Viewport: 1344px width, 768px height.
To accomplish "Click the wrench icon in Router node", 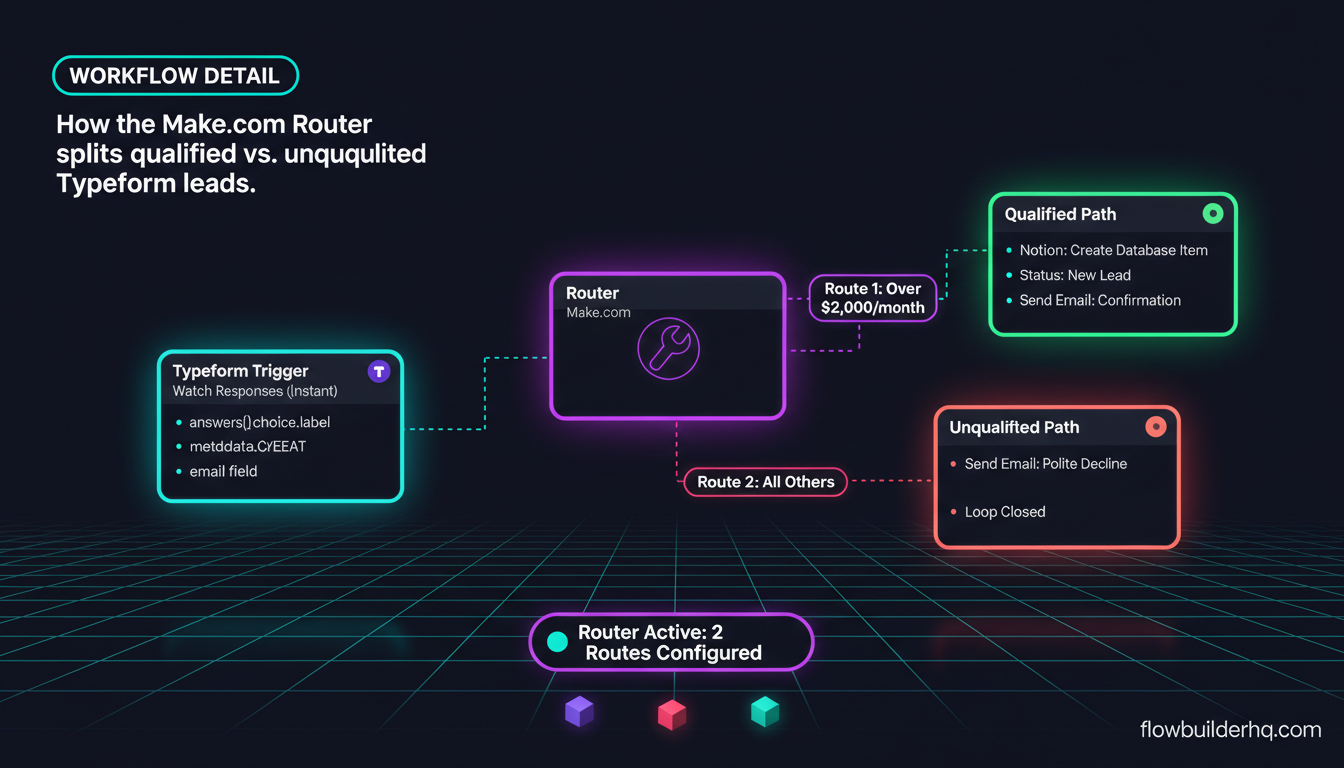I will [668, 350].
